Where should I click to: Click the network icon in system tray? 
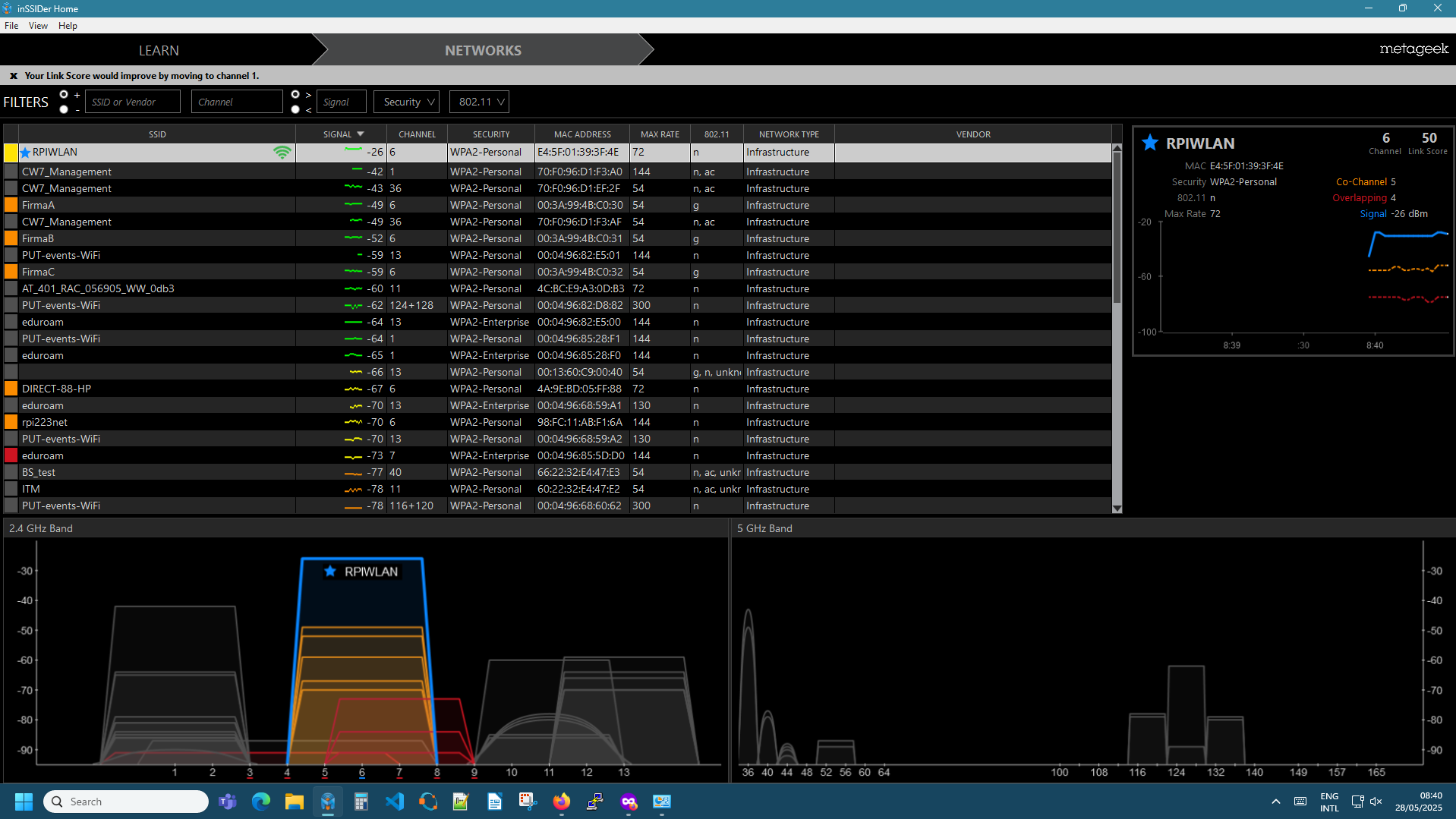click(1357, 802)
